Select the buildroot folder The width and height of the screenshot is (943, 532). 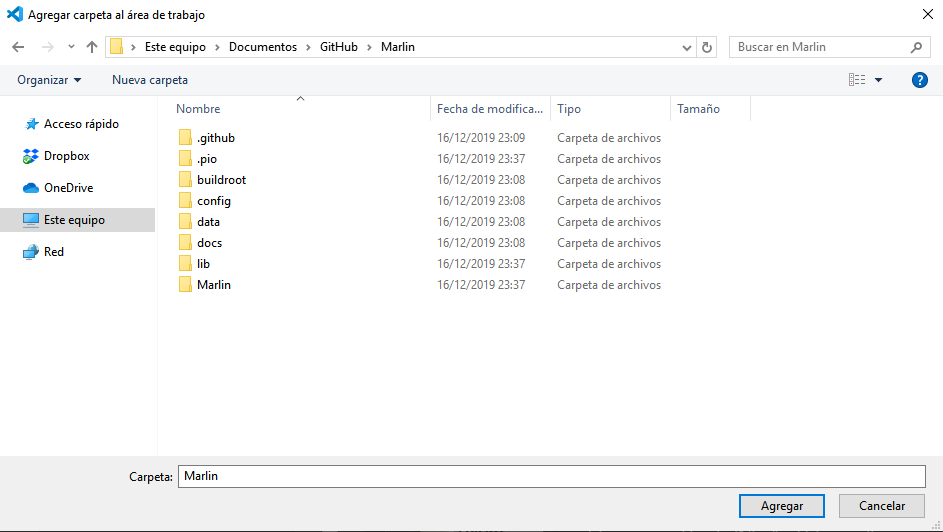coord(221,180)
